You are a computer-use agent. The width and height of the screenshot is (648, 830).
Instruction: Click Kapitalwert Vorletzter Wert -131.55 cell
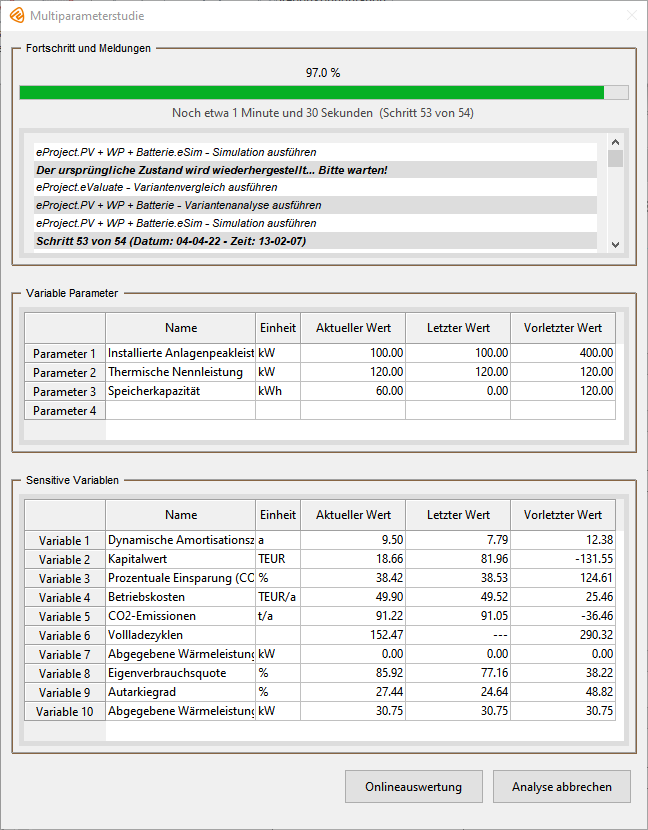tap(563, 559)
